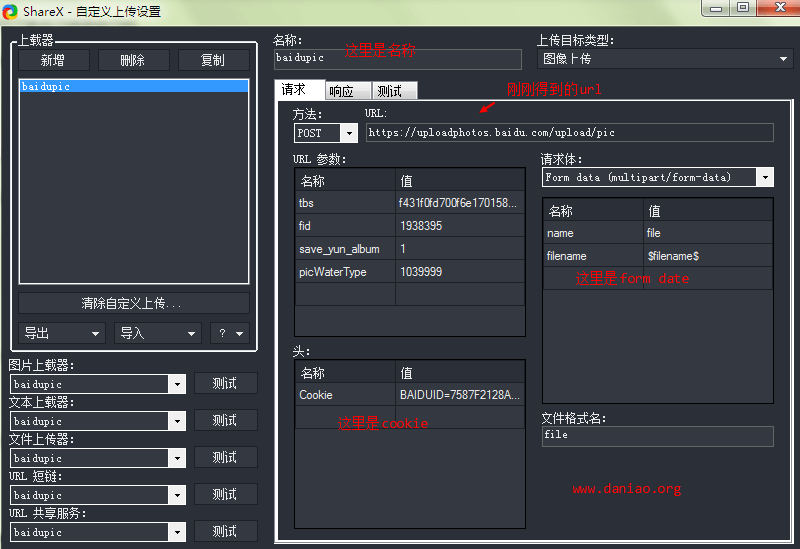Click 清除自定义上传... button
Image resolution: width=800 pixels, height=549 pixels.
[x=134, y=303]
